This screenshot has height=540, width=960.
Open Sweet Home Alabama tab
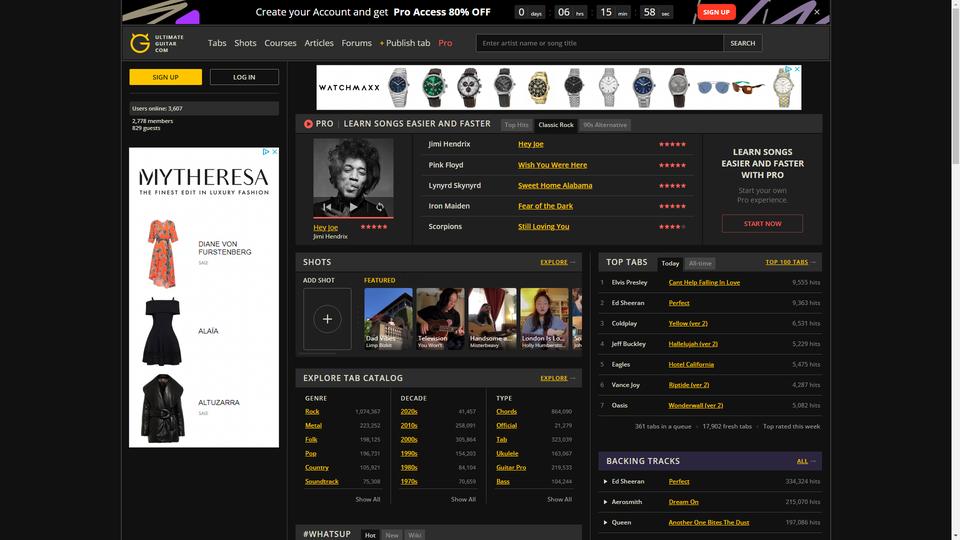pos(555,186)
